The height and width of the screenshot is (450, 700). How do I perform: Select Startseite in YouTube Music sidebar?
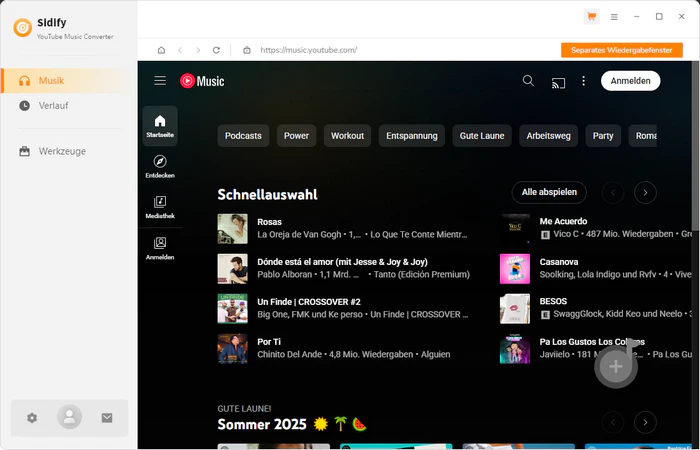click(160, 126)
